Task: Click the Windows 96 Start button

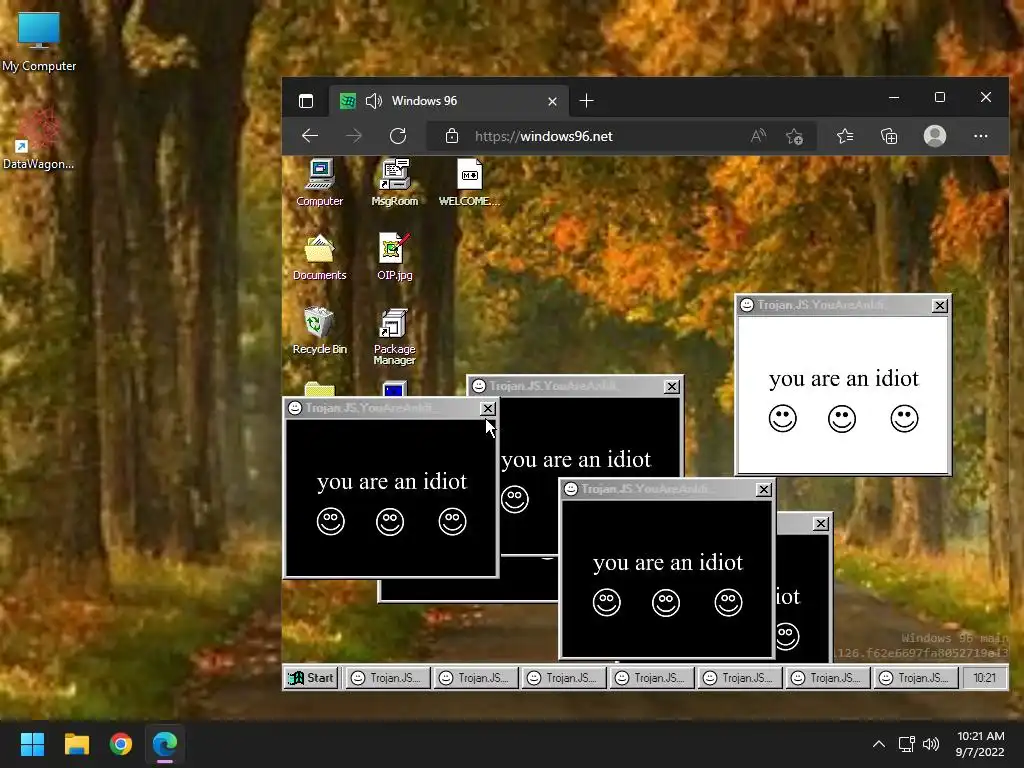Action: [x=311, y=678]
